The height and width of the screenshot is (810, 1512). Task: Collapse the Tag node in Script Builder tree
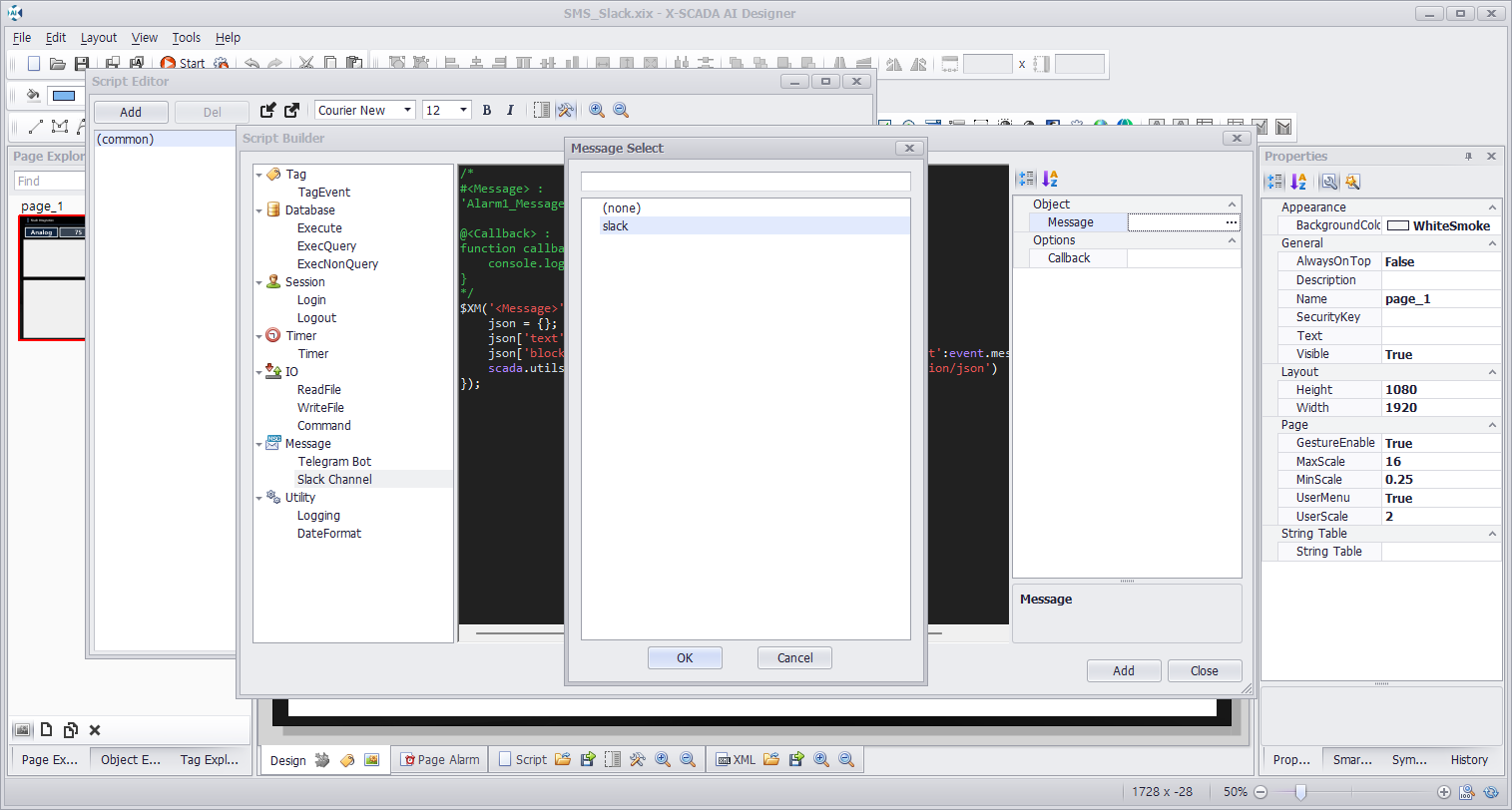pyautogui.click(x=259, y=175)
